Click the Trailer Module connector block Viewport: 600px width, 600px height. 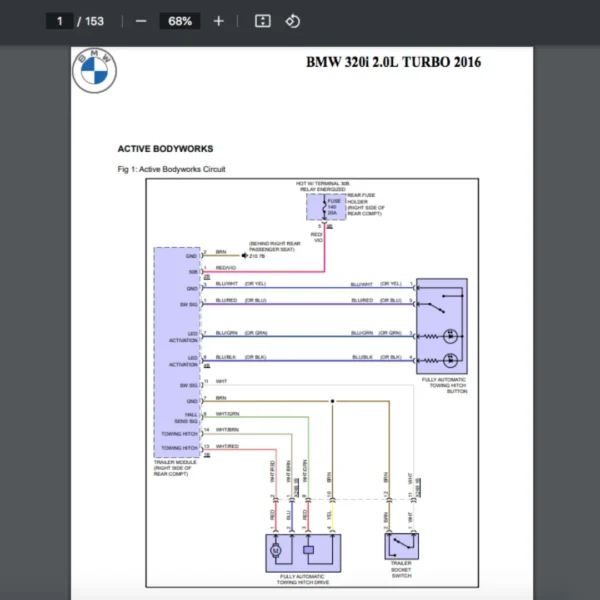pos(176,350)
